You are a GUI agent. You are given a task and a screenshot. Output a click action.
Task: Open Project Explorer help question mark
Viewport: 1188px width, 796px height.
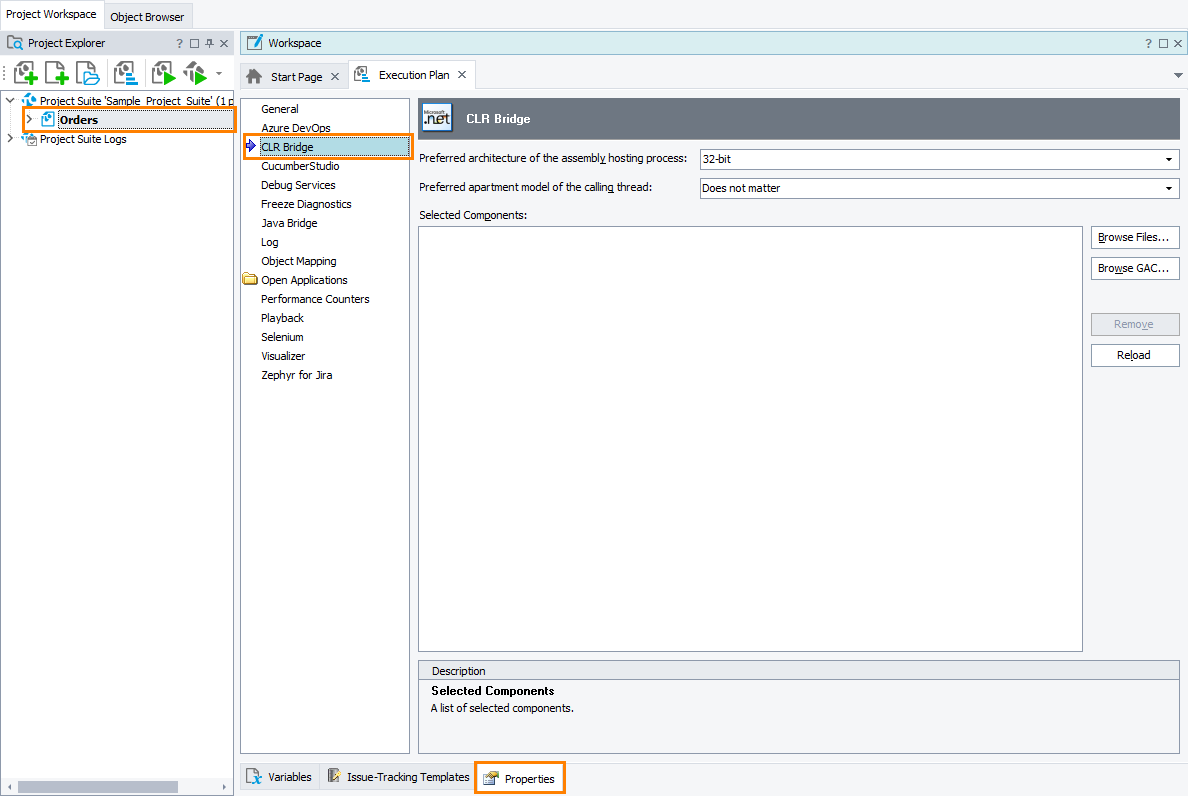pos(180,44)
